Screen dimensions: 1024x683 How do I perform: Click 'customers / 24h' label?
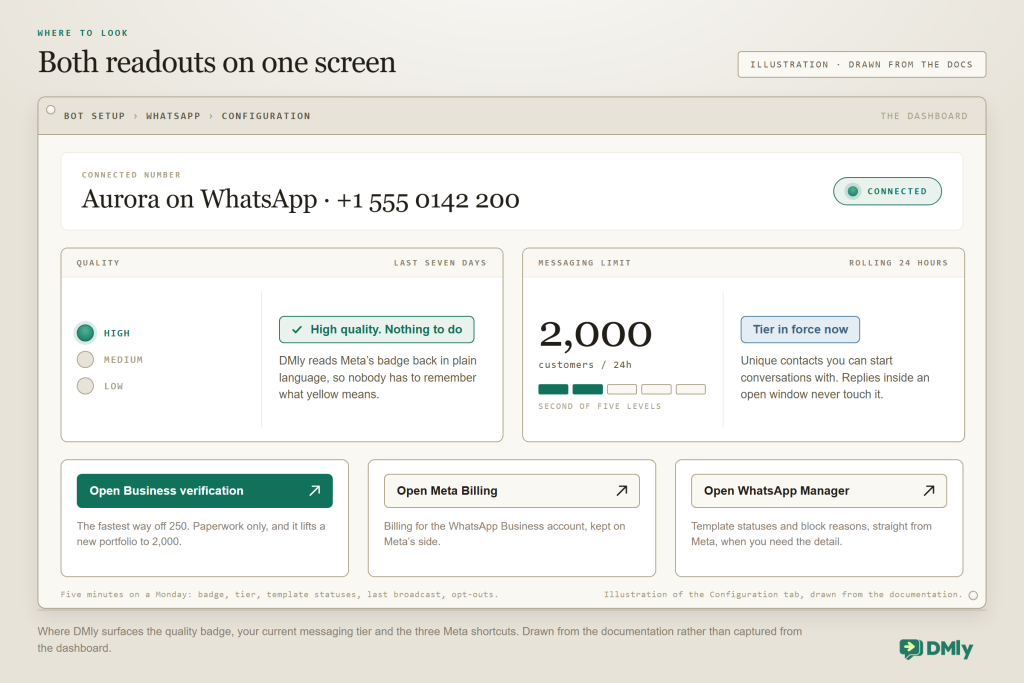[585, 365]
